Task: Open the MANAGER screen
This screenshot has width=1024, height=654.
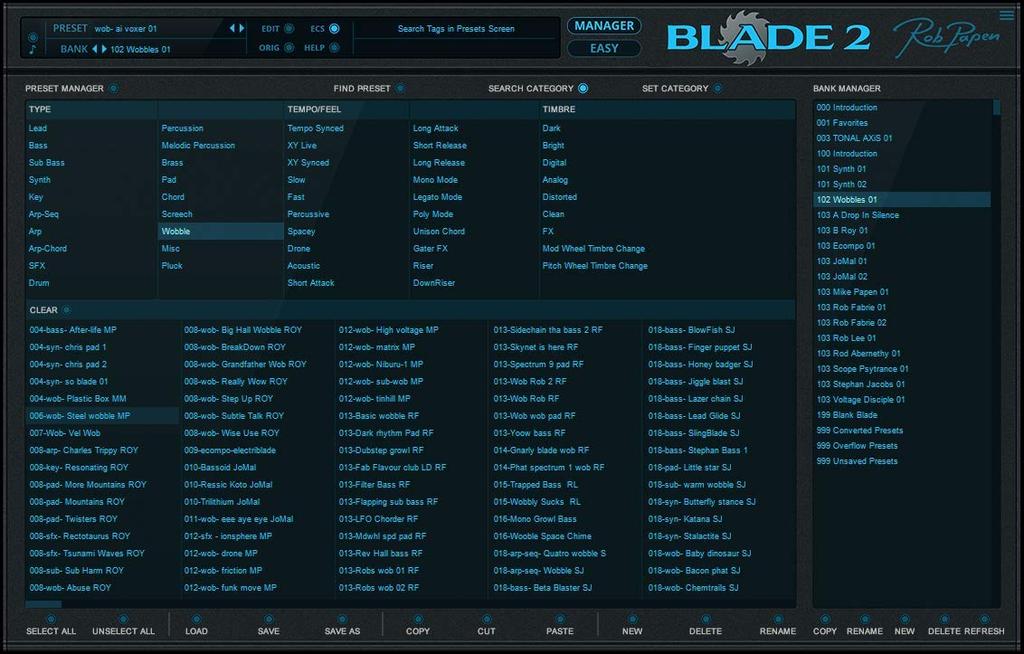Action: pos(604,25)
